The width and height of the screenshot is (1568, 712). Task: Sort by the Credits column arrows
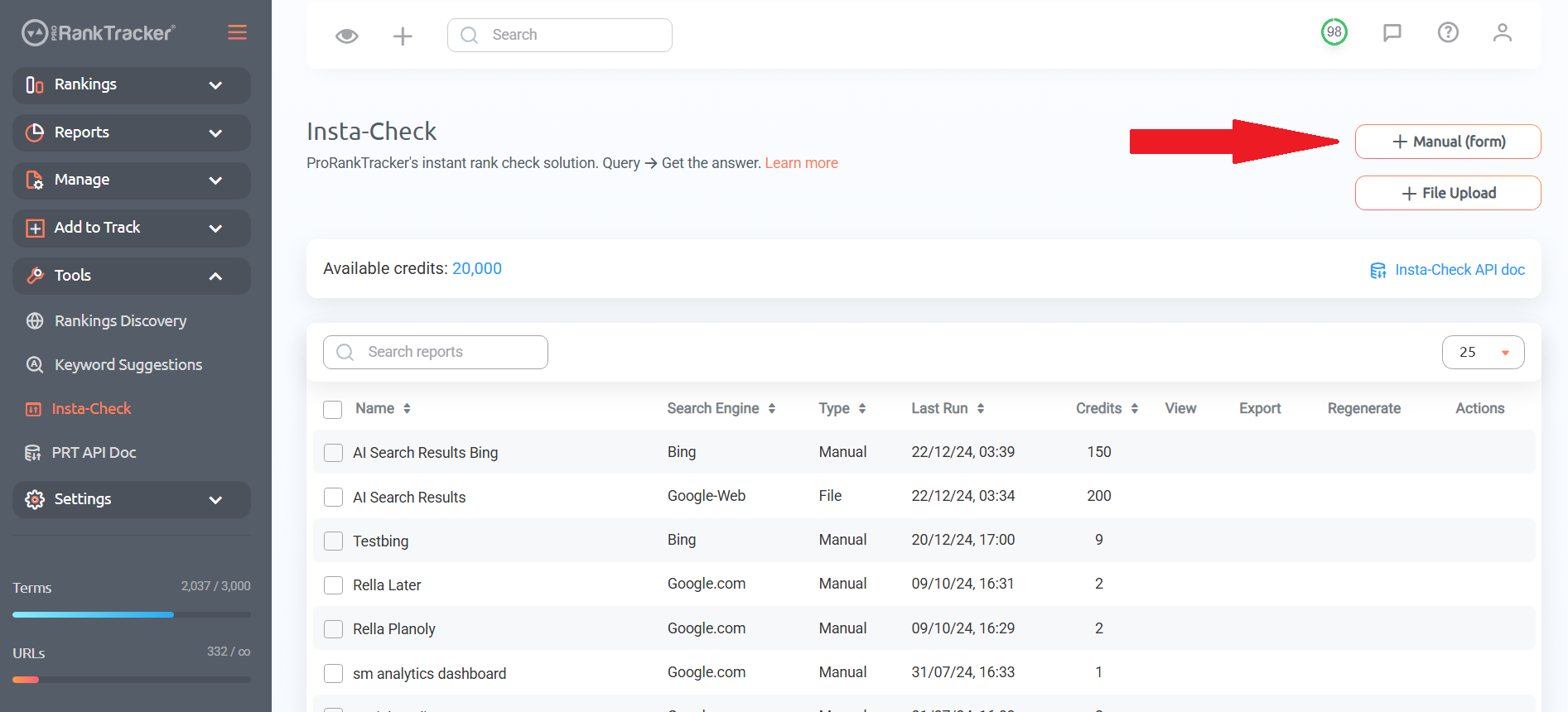point(1135,408)
